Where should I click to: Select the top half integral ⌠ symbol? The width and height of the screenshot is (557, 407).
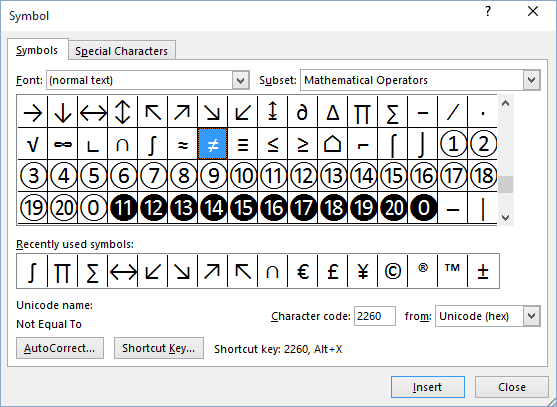point(393,144)
